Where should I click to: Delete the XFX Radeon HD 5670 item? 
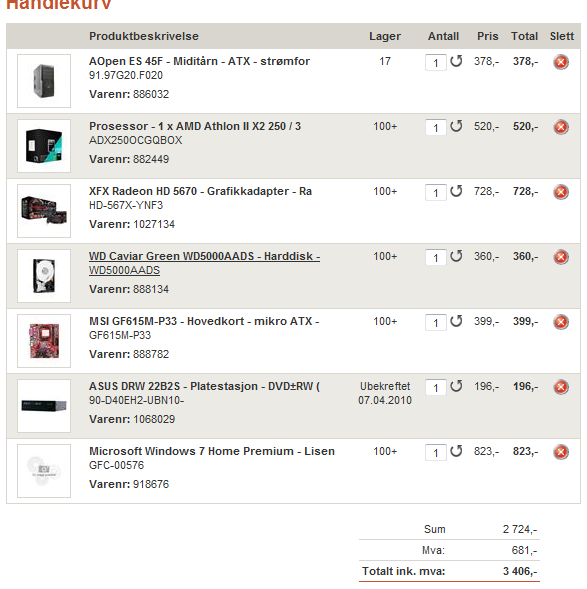[x=561, y=192]
